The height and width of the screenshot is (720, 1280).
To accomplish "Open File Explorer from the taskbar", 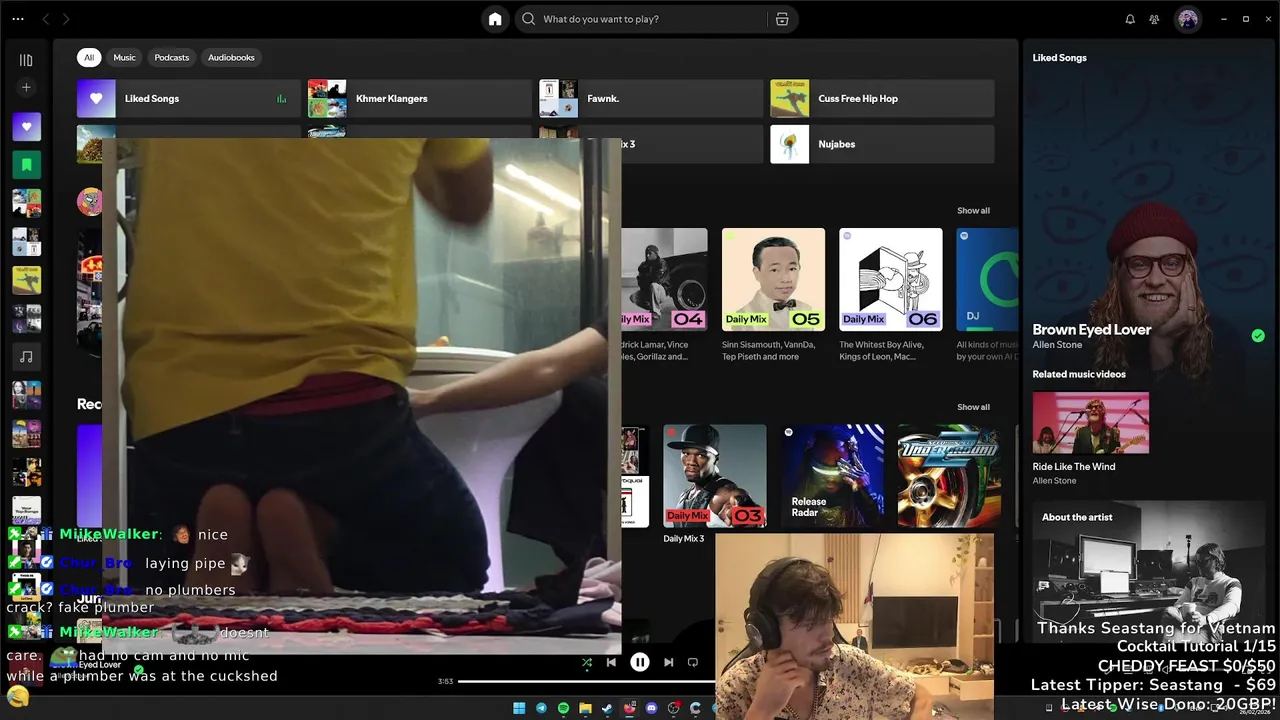I will pos(585,708).
